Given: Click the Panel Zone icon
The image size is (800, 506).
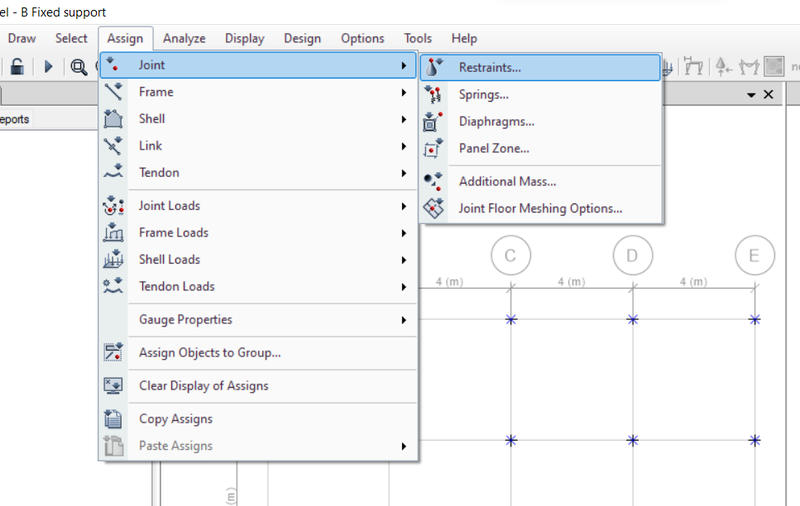Looking at the screenshot, I should 433,148.
